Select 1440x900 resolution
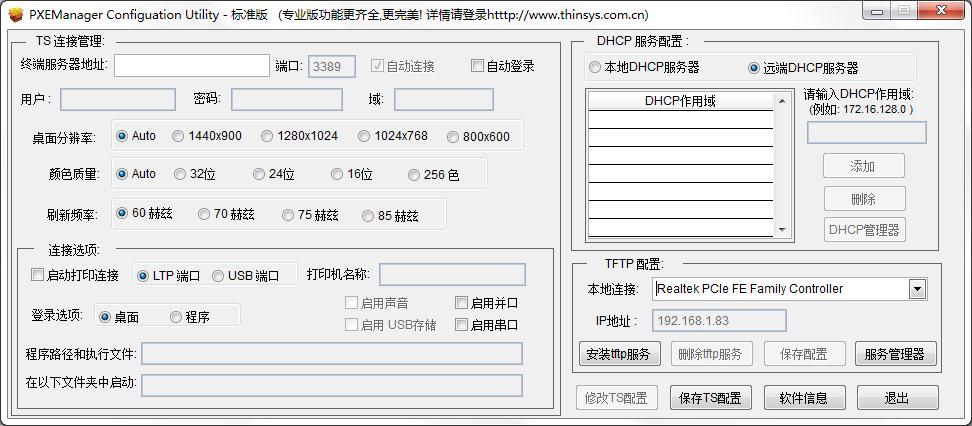972x426 pixels. [178, 136]
